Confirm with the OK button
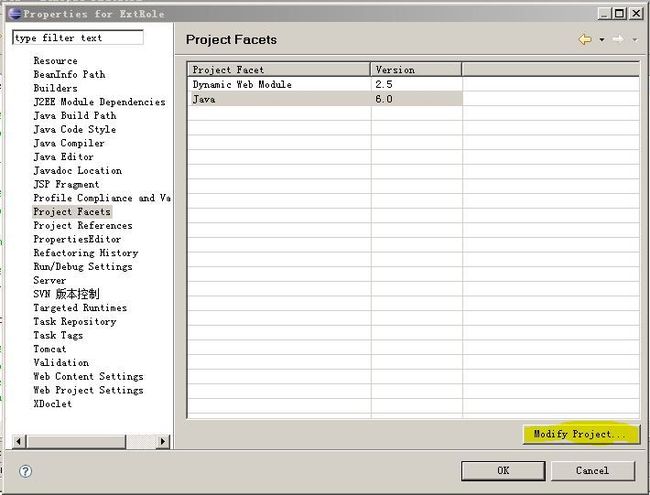 pos(503,471)
